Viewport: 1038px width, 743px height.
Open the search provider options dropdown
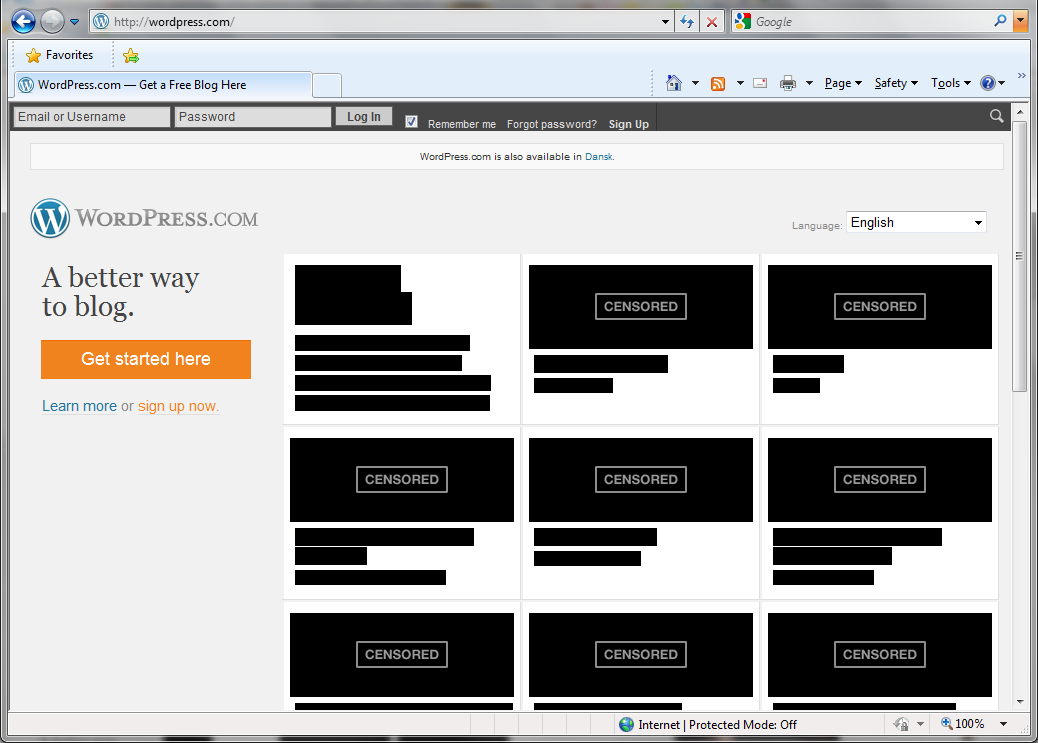tap(1020, 21)
